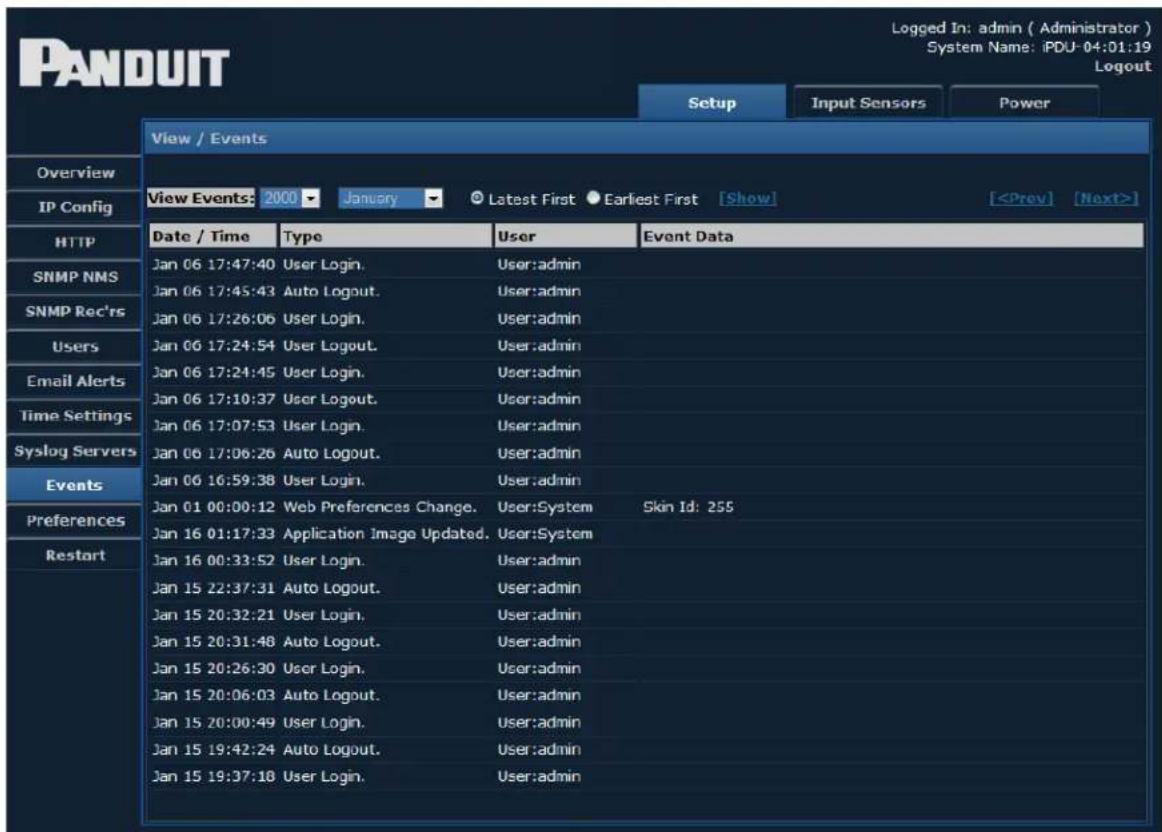Select the Jan 06 16:59:38 User Login row
This screenshot has height=832, width=1162.
(646, 480)
